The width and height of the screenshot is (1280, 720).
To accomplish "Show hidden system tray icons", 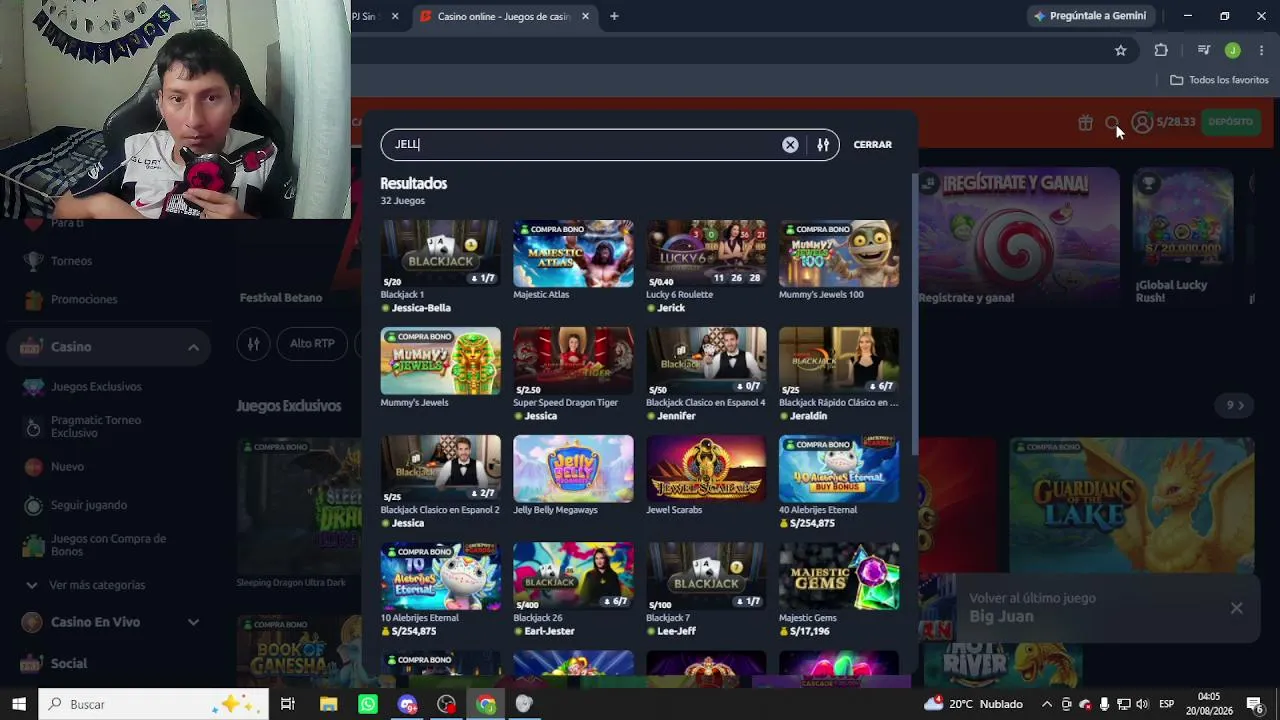I will coord(1047,704).
